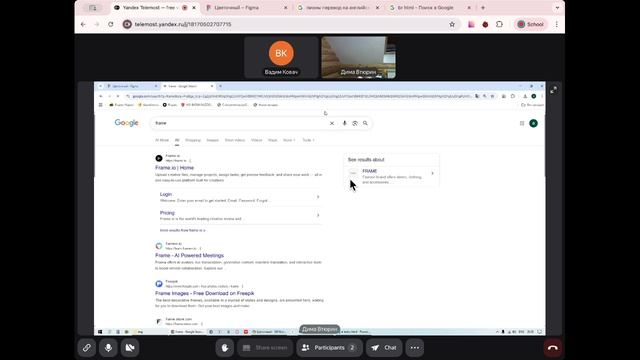The height and width of the screenshot is (360, 640).
Task: Select the Images search filter tab
Action: point(212,140)
